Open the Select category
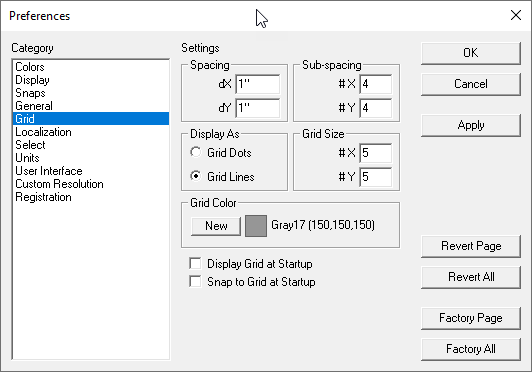 pos(91,145)
